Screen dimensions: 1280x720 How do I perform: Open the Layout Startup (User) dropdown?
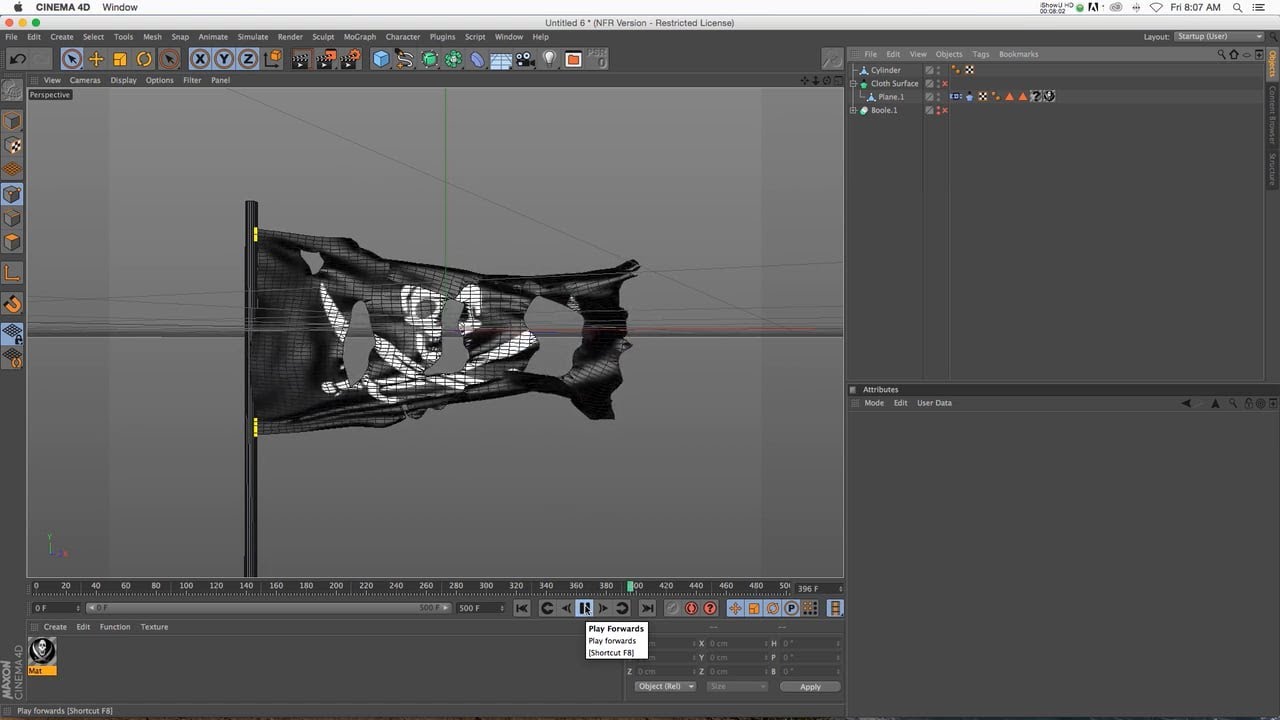(1218, 37)
